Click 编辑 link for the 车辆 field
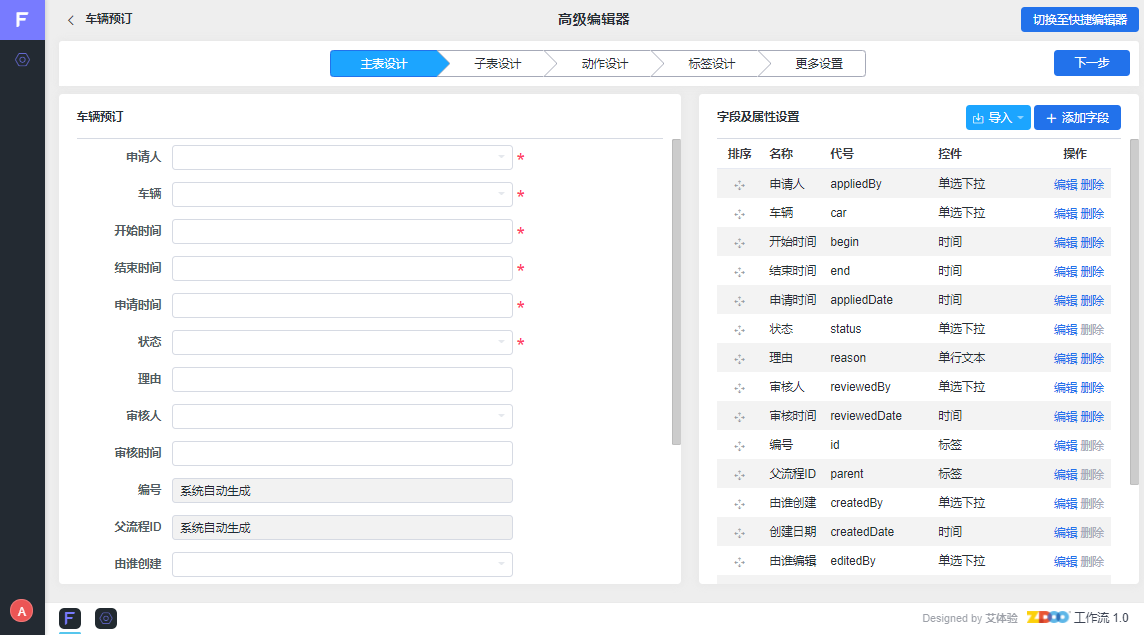Screen dimensions: 1144x635 (1065, 214)
